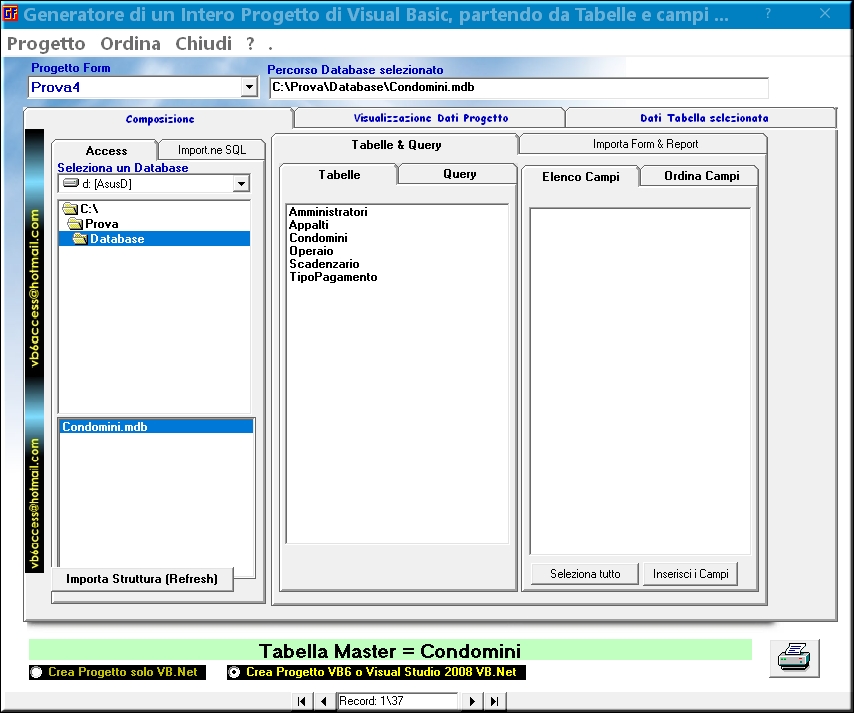Image resolution: width=854 pixels, height=713 pixels.
Task: Select the C:\ folder icon
Action: click(70, 209)
